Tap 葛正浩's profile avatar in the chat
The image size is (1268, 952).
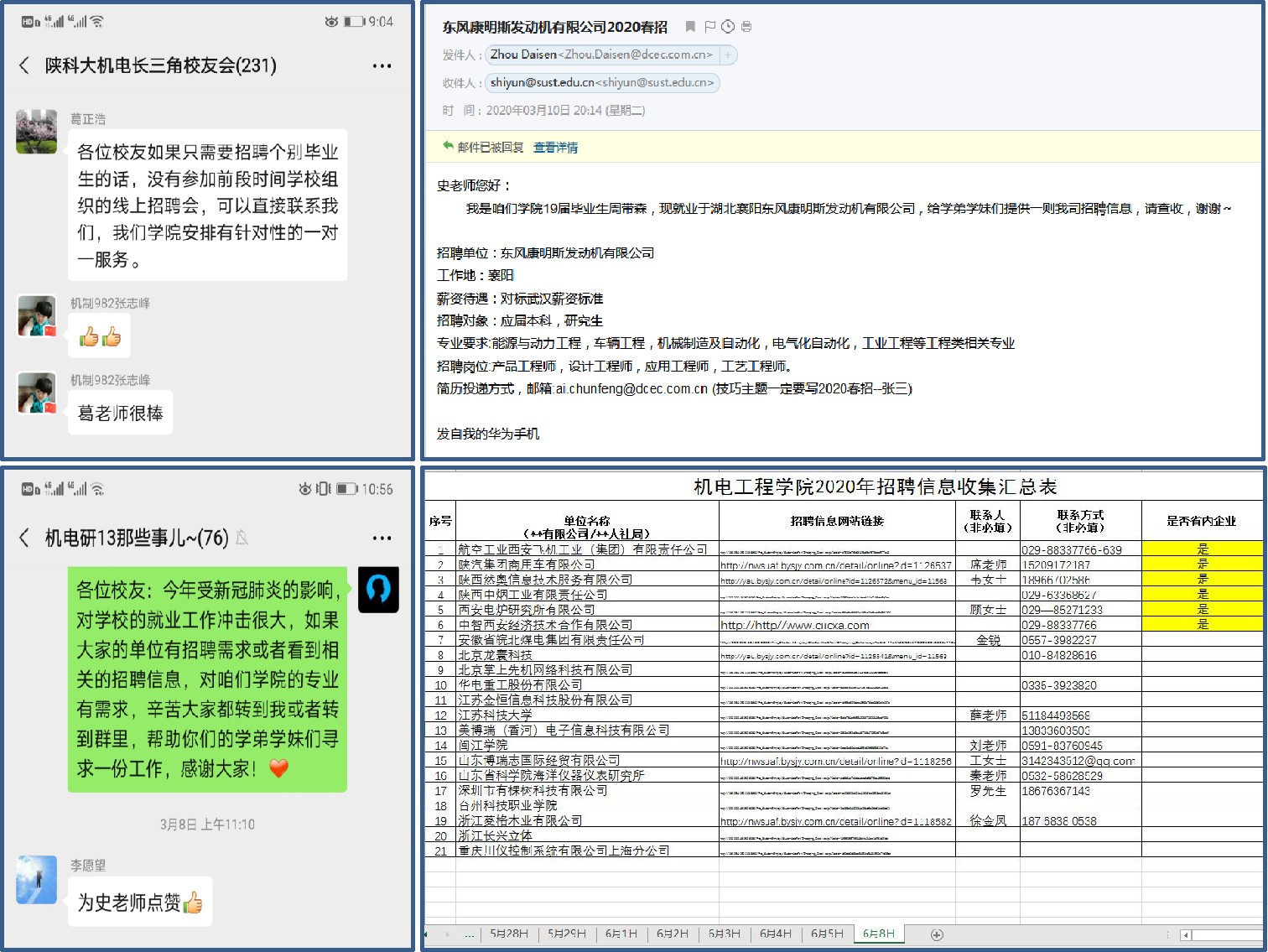click(37, 132)
